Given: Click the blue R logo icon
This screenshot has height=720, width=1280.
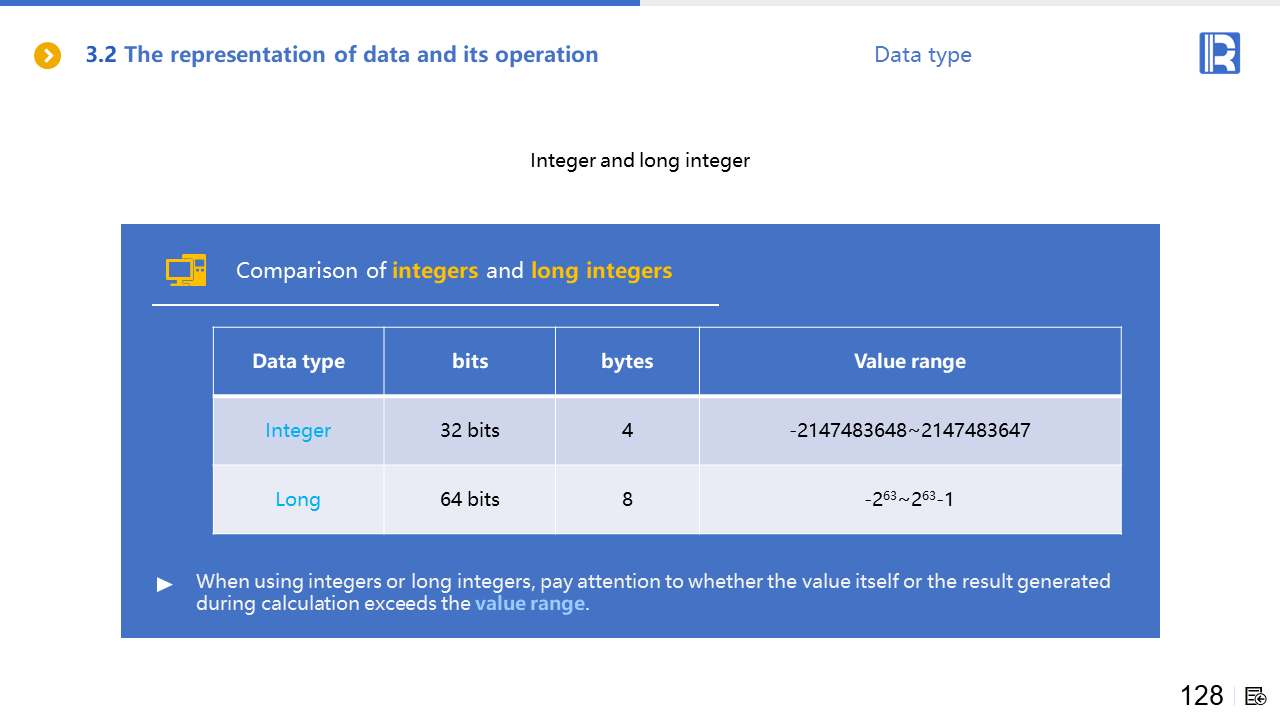Looking at the screenshot, I should point(1219,53).
